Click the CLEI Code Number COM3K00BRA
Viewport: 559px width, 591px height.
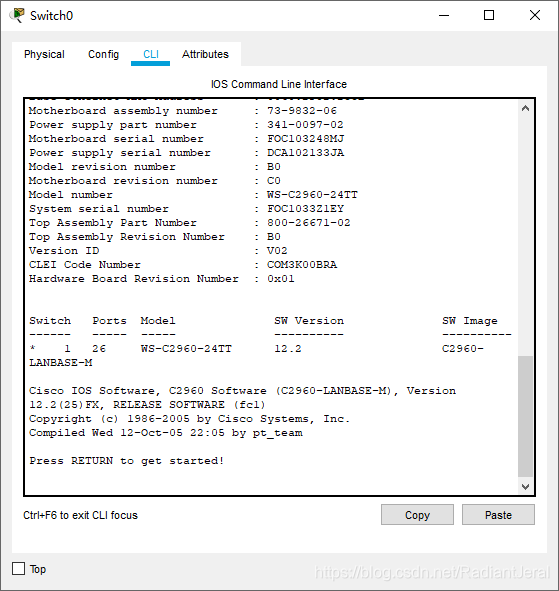pyautogui.click(x=302, y=265)
